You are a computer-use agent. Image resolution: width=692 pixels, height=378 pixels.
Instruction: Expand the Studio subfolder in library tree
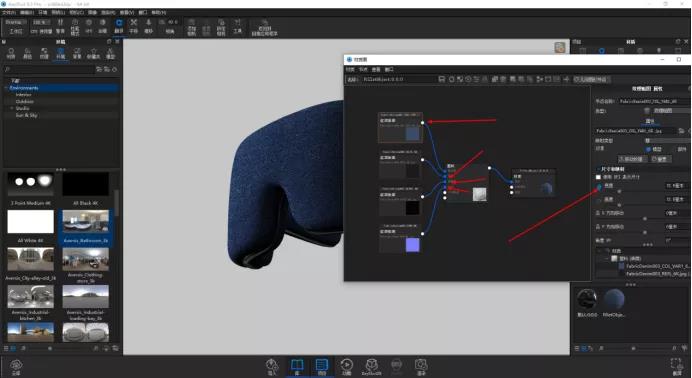coord(12,108)
